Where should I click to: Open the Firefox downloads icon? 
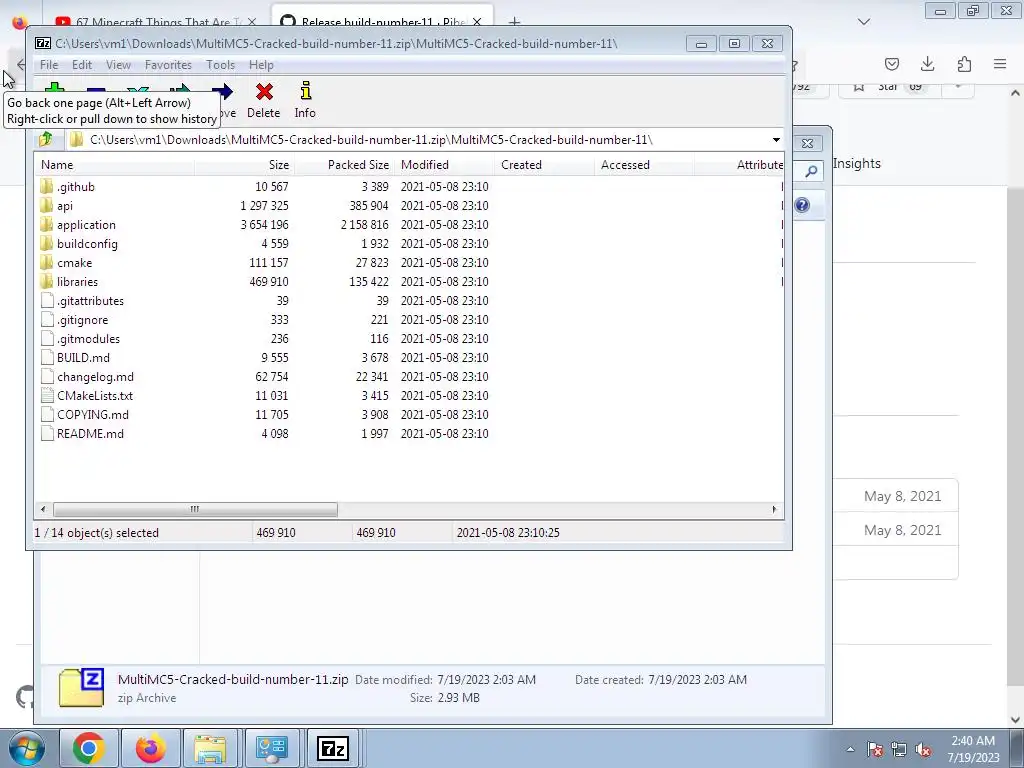(x=927, y=64)
